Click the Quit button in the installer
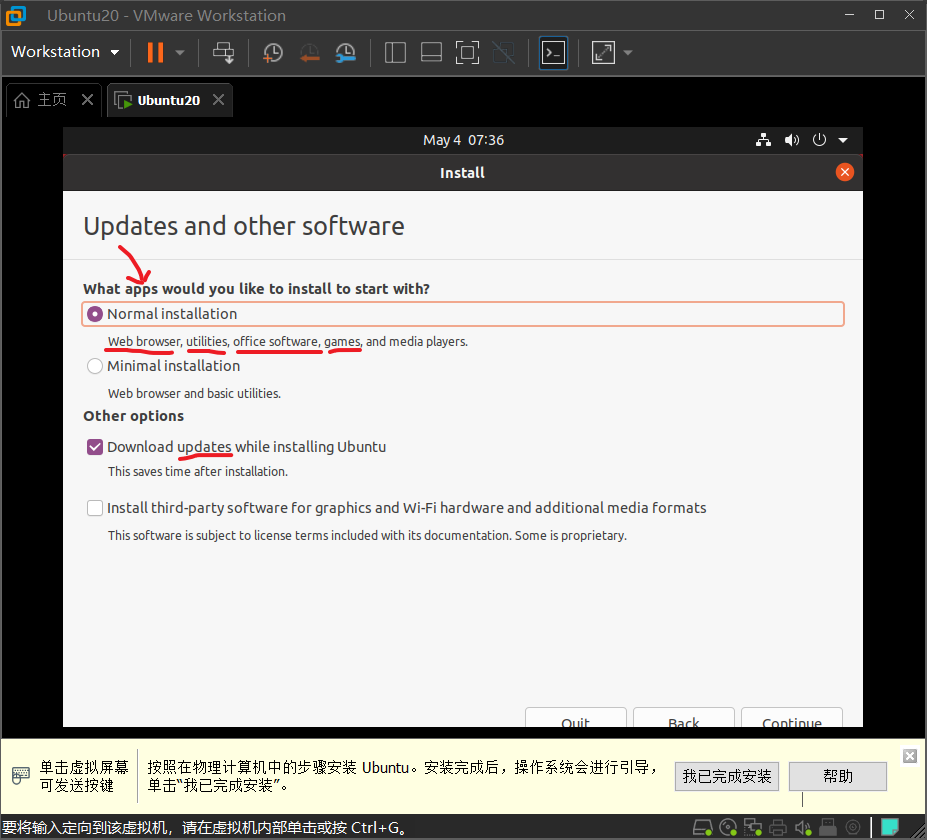 pyautogui.click(x=575, y=717)
